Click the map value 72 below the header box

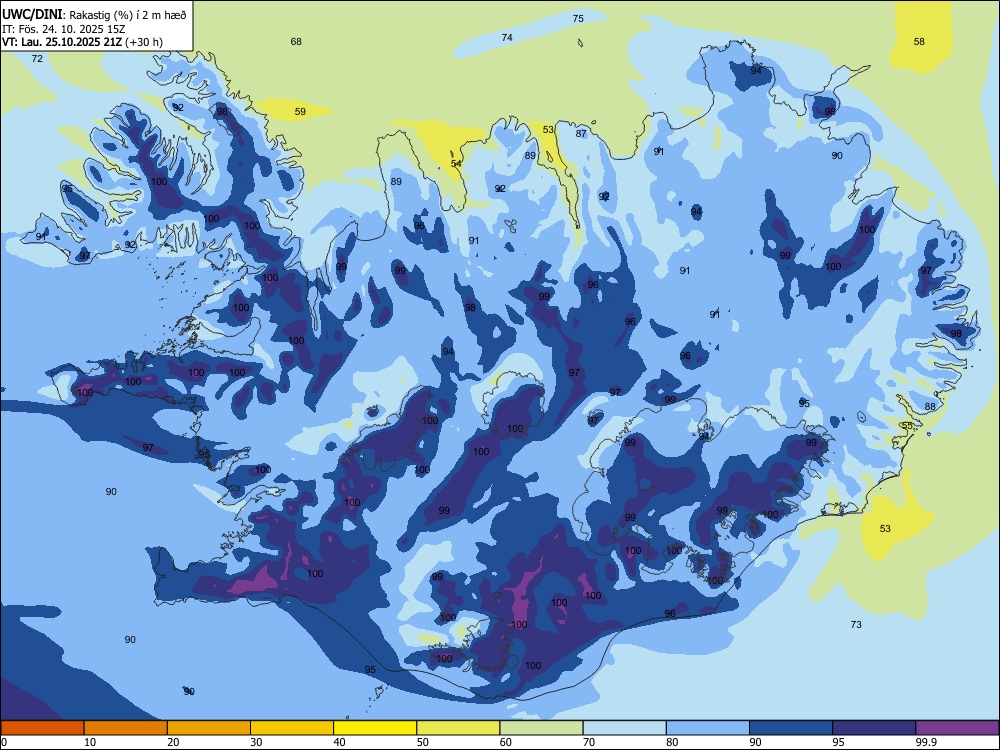tap(37, 59)
